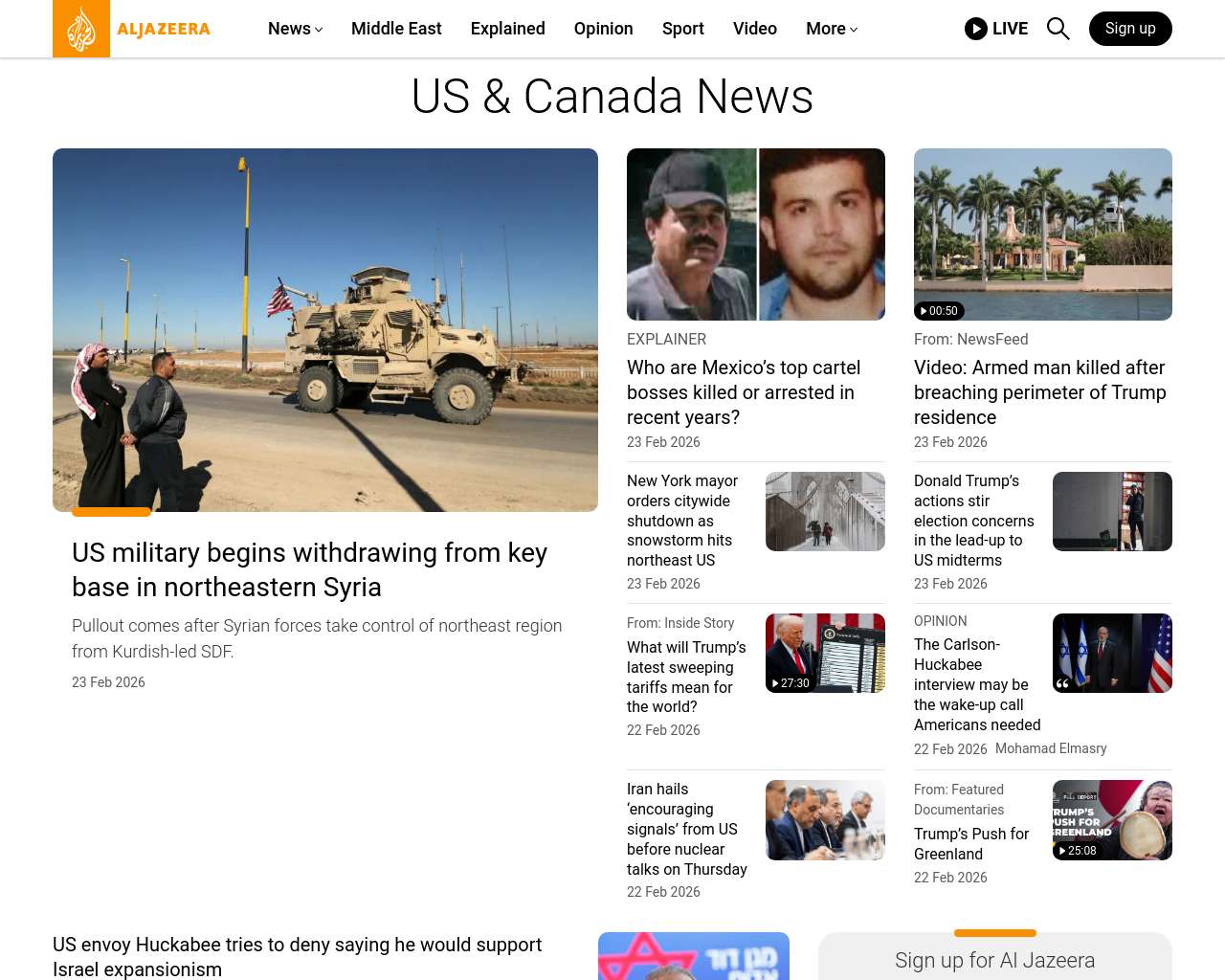This screenshot has height=980, width=1225.
Task: Click the Sign up button
Action: (x=1130, y=29)
